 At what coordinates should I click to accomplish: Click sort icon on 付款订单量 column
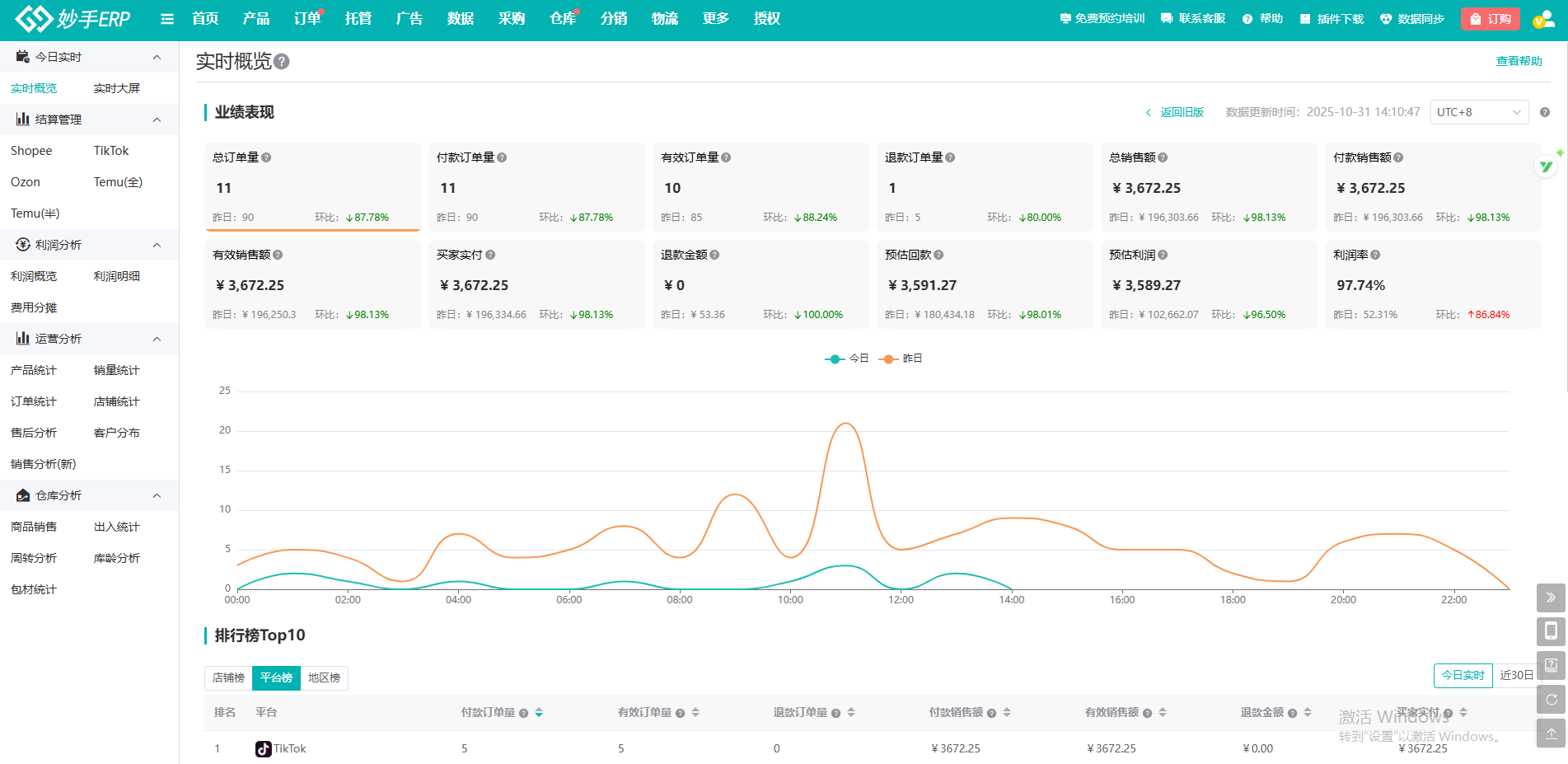point(539,713)
